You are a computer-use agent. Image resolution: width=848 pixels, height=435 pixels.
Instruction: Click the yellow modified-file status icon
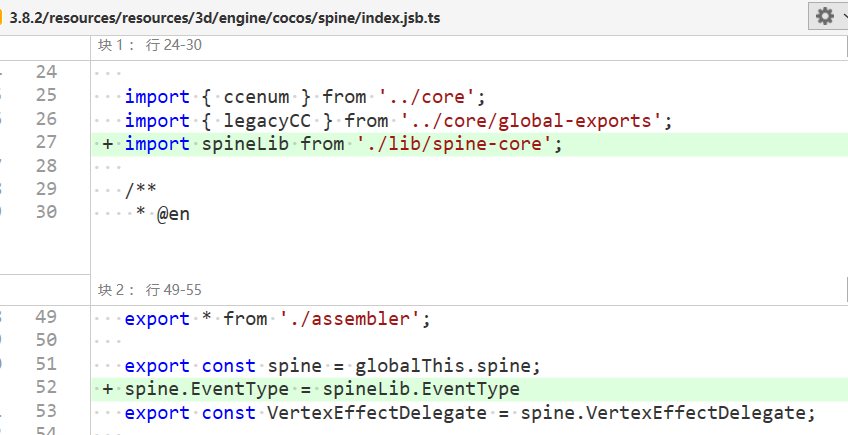point(2,16)
